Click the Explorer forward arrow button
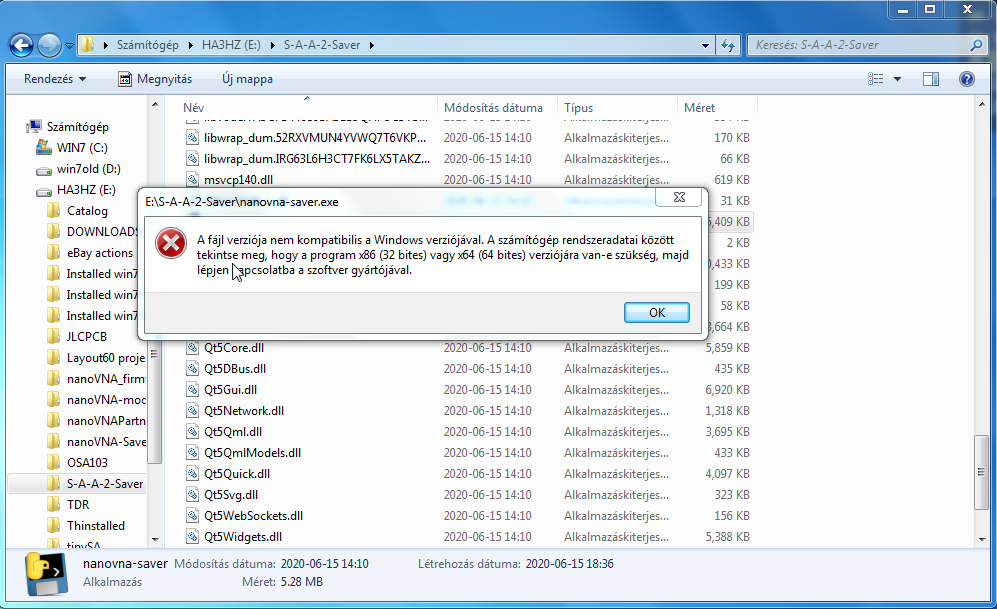The height and width of the screenshot is (609, 997). point(49,45)
